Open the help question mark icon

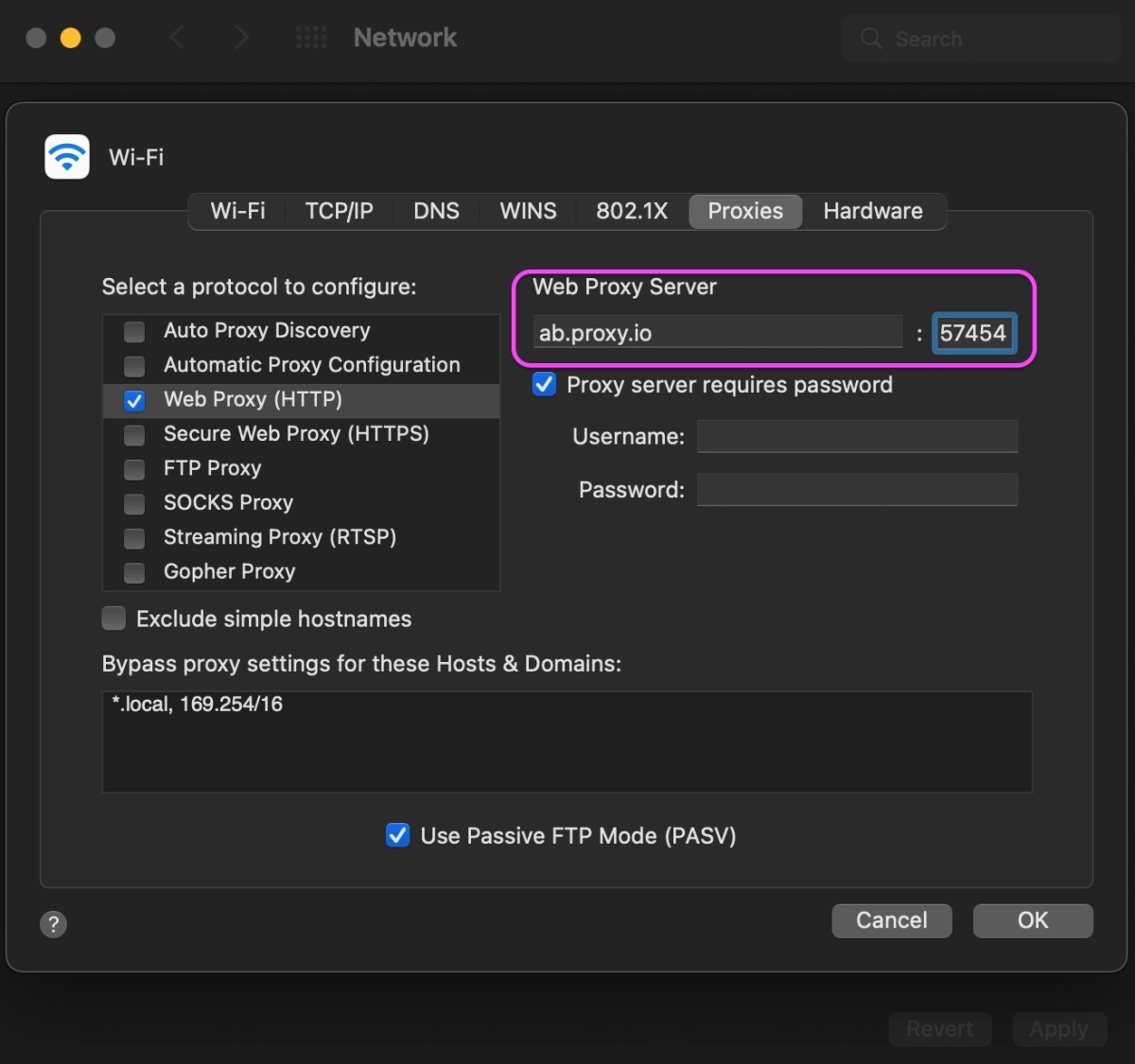click(53, 924)
